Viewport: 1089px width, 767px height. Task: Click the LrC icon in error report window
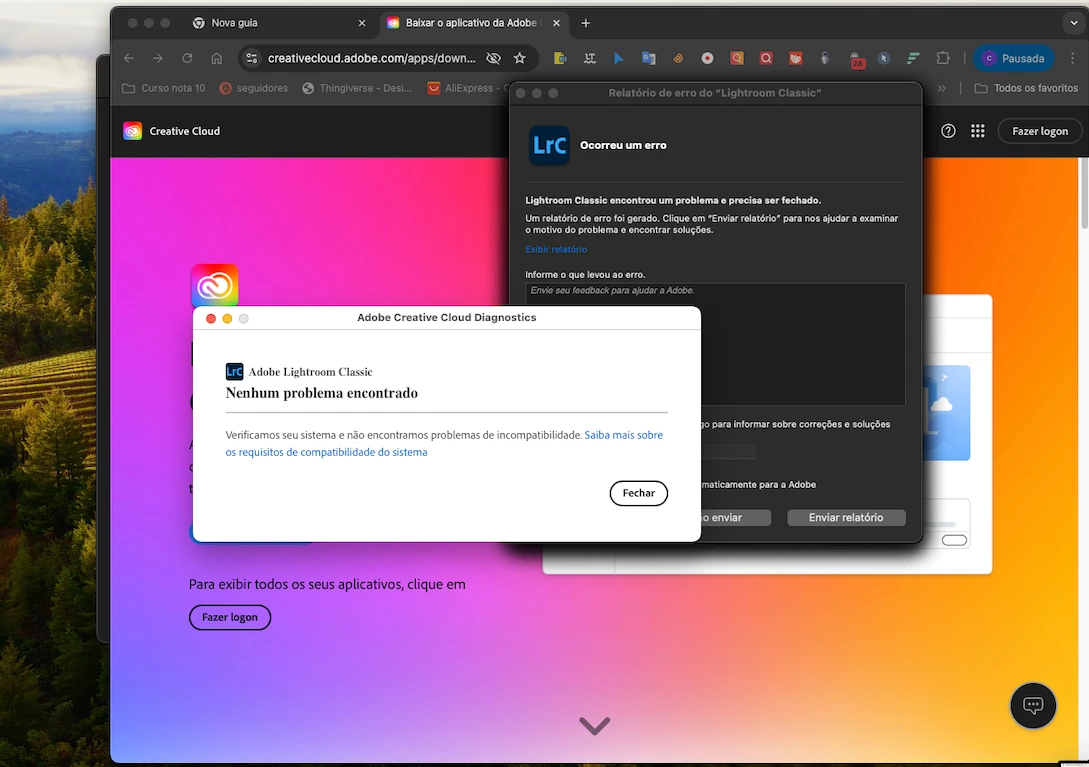549,145
